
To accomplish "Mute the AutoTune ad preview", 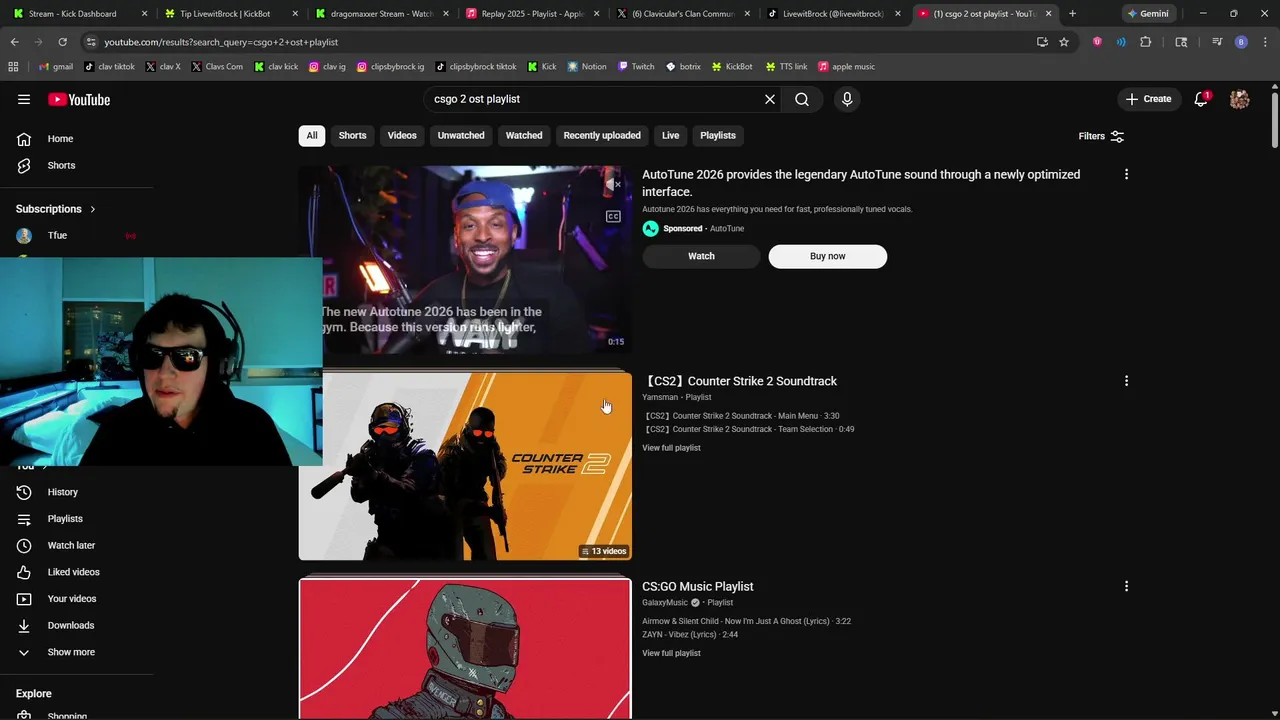I will pyautogui.click(x=613, y=185).
